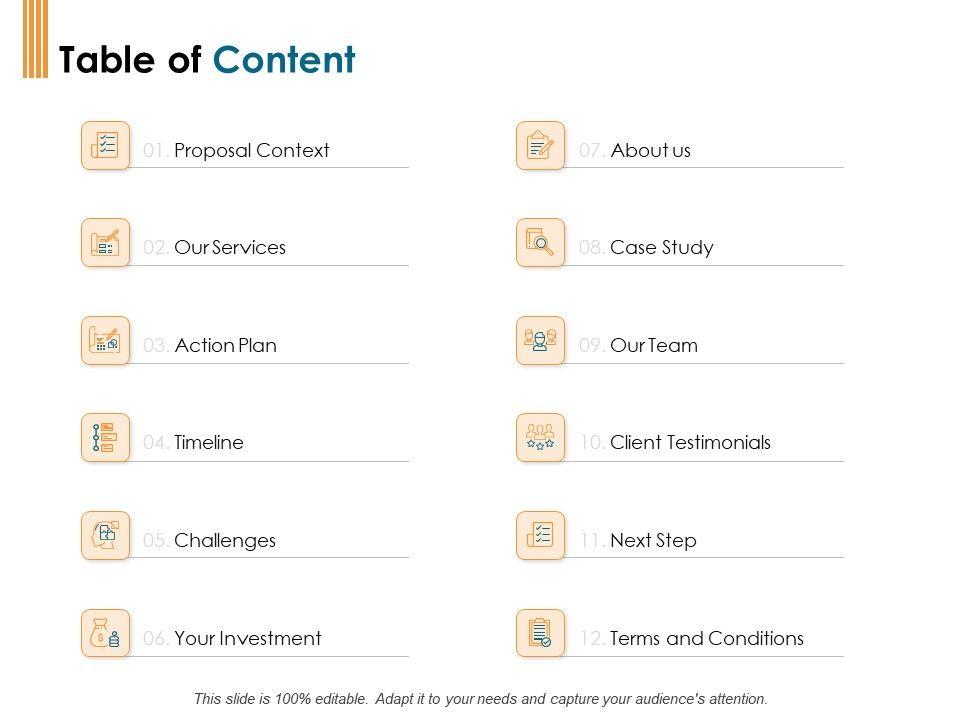The height and width of the screenshot is (720, 960).
Task: Open the Your Investment entry
Action: 247,639
